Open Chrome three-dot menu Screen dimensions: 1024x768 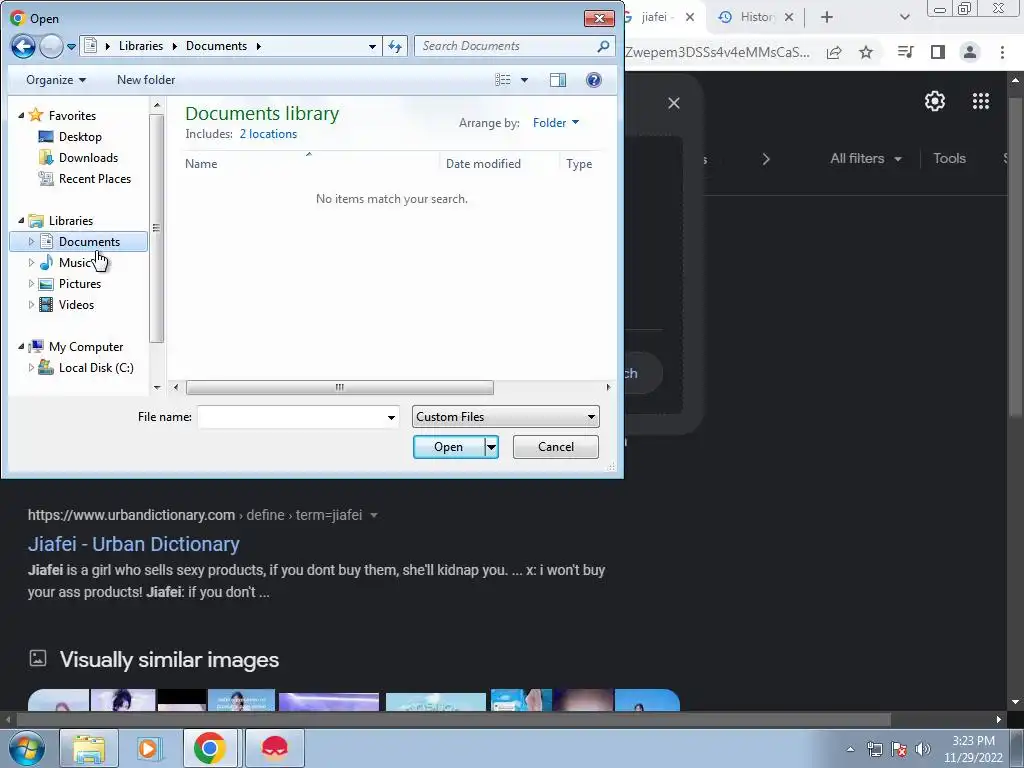pos(1002,52)
